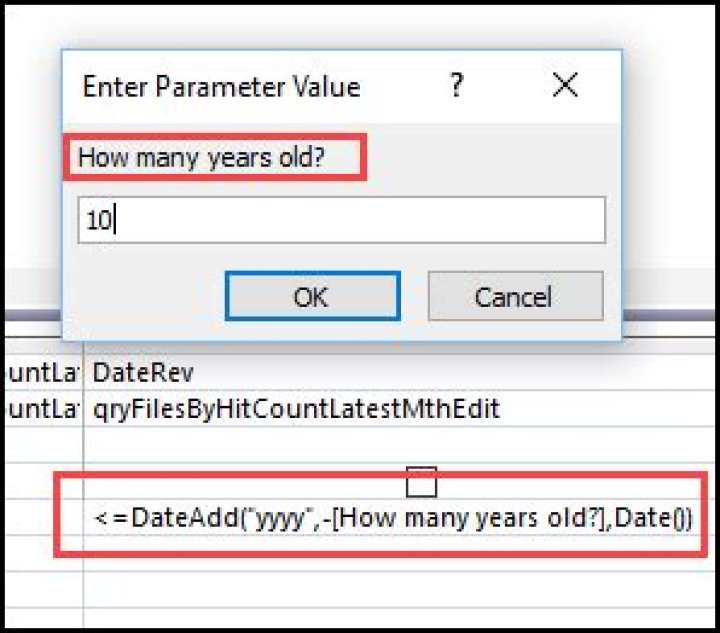Select truncated field cell left of DateRev
Screen dimensions: 720x633
[40, 372]
